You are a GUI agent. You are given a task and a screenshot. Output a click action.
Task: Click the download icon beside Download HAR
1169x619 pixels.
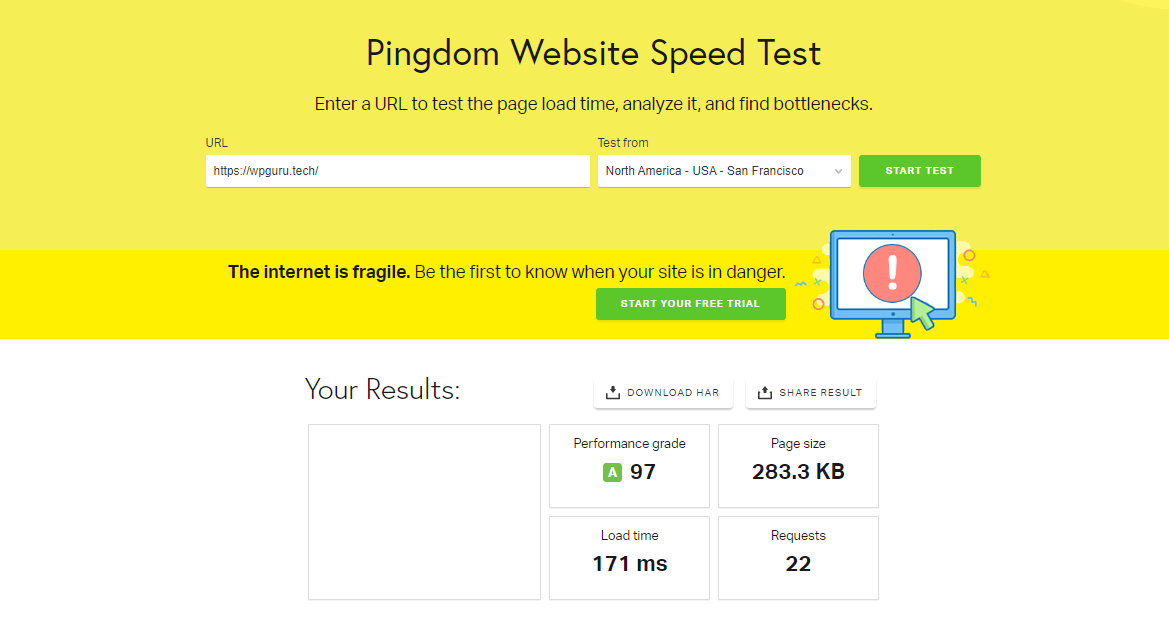pos(613,393)
